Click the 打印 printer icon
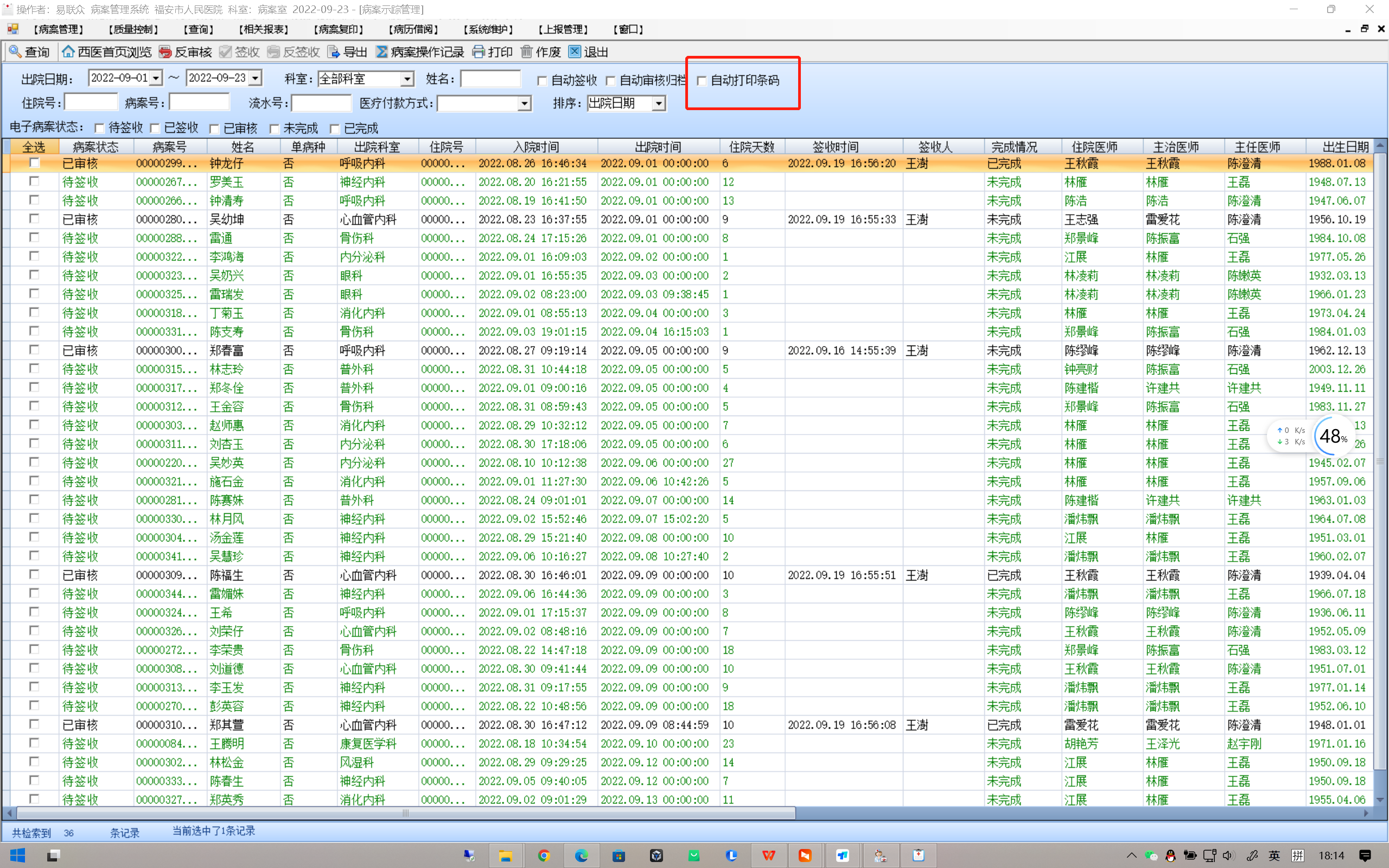The width and height of the screenshot is (1389, 868). click(479, 52)
